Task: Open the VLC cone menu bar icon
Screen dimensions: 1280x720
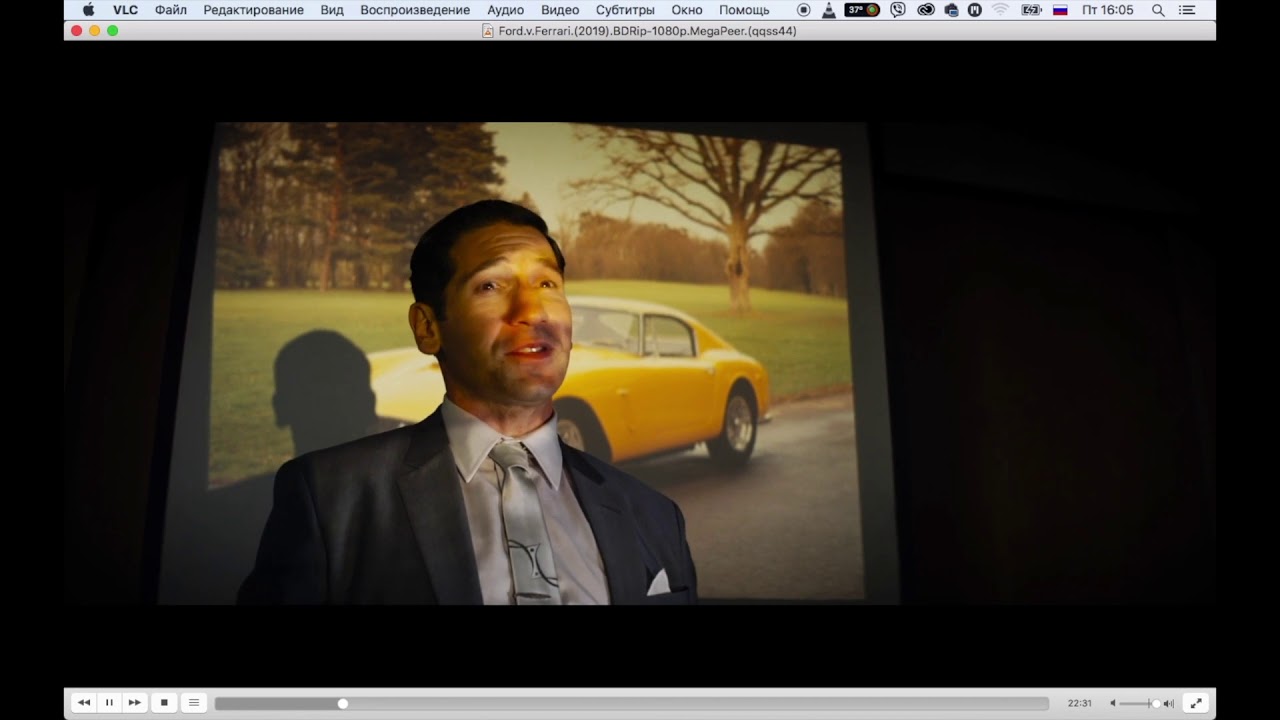Action: tap(828, 10)
